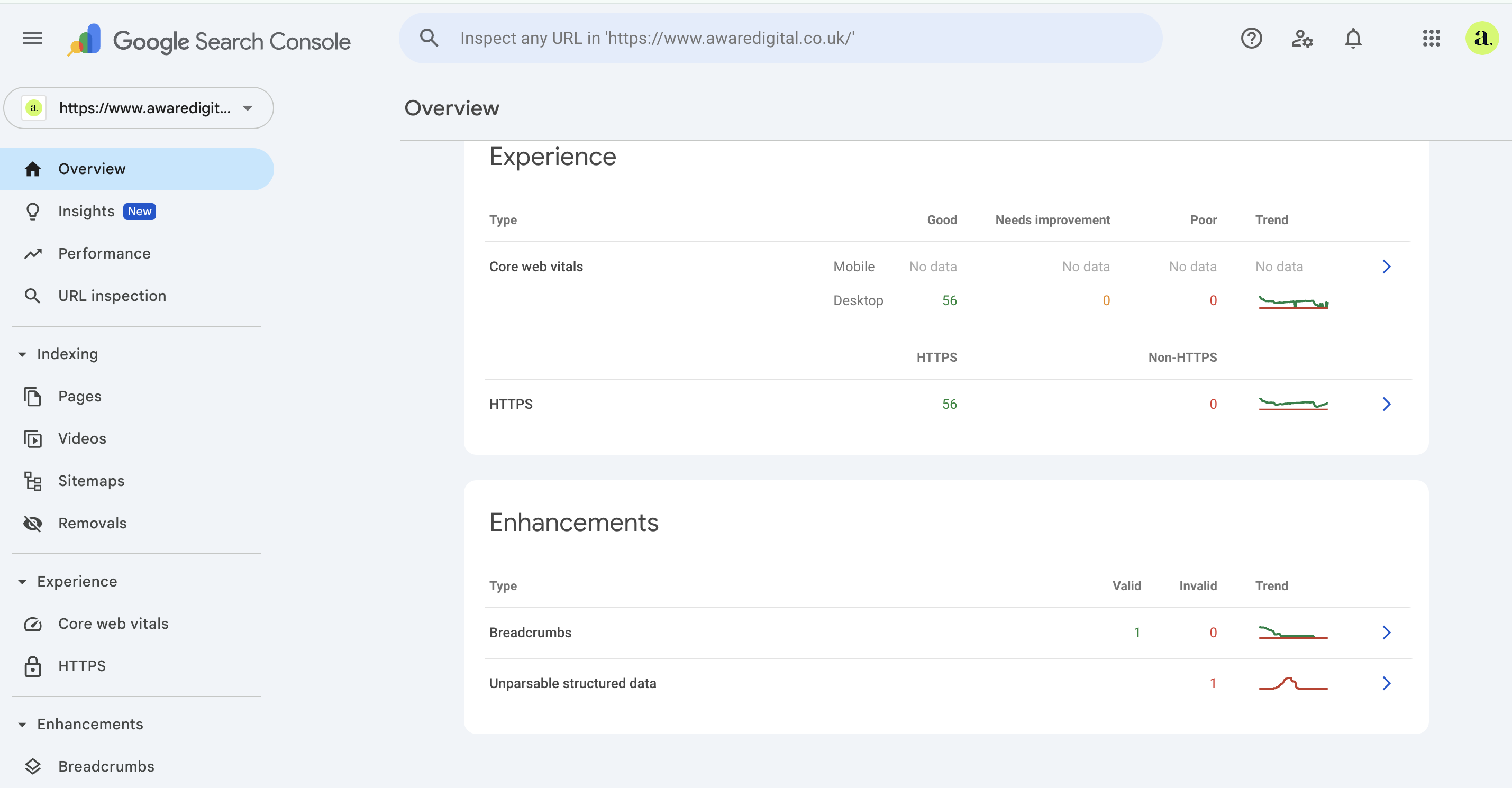Click the HTTPS count 56

coord(949,404)
